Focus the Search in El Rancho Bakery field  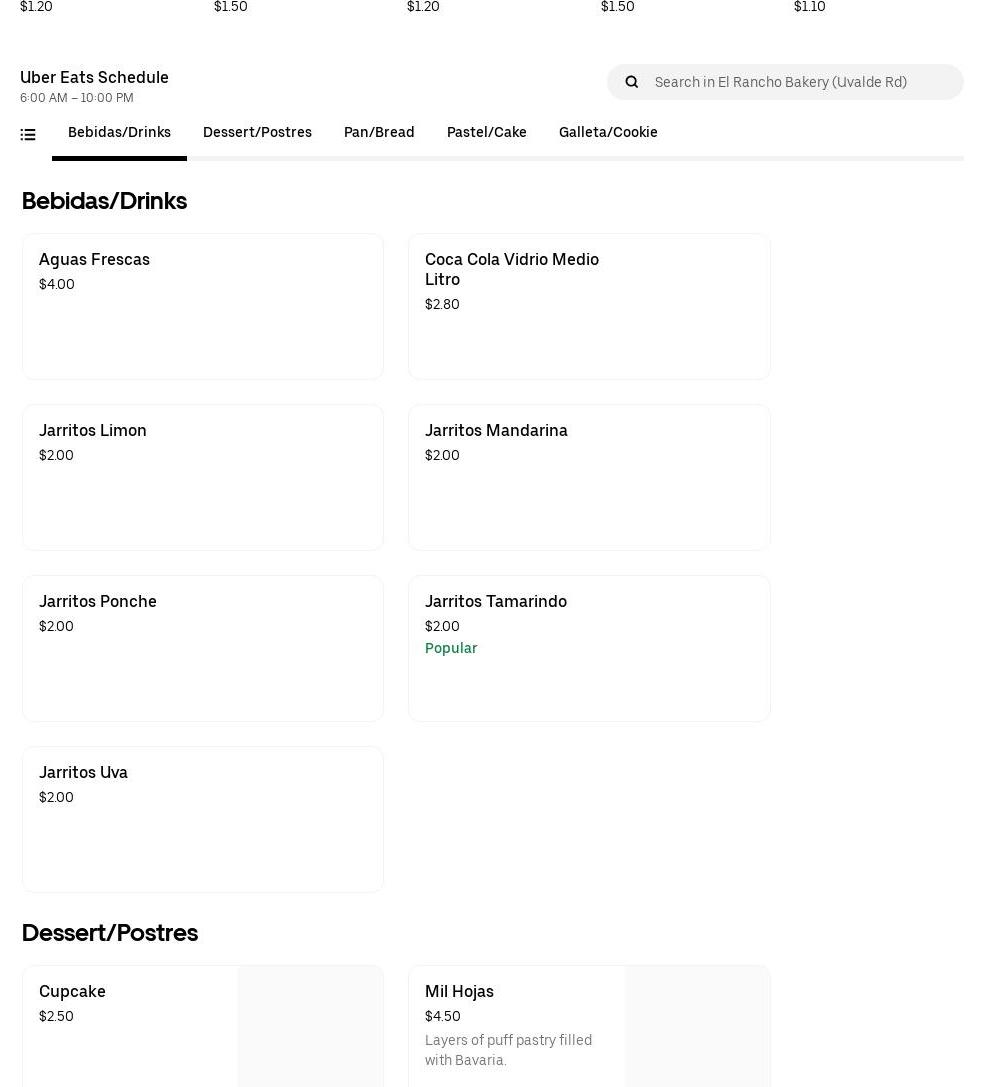pos(785,82)
